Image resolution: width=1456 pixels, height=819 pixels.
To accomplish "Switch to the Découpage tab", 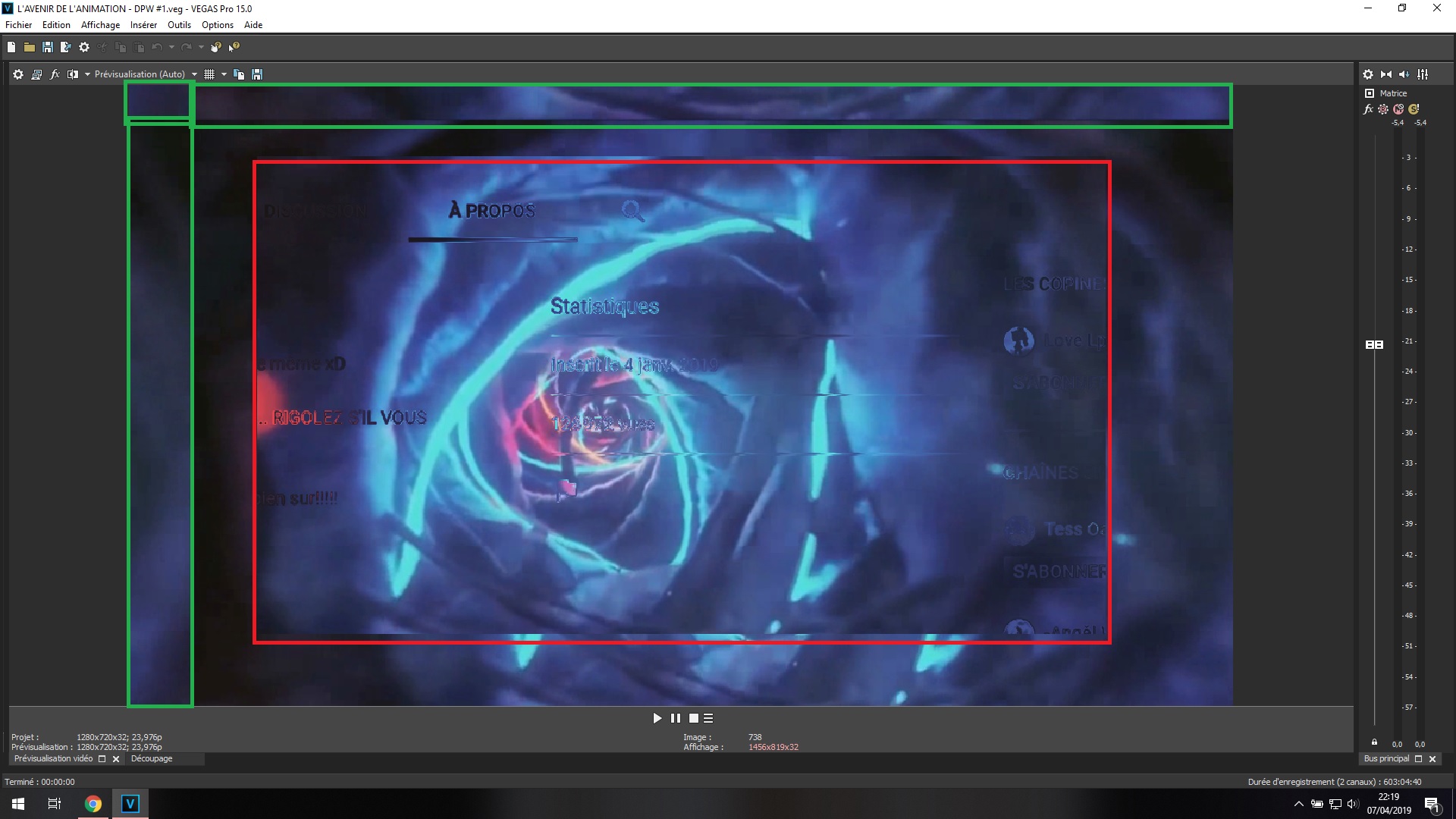I will 152,759.
